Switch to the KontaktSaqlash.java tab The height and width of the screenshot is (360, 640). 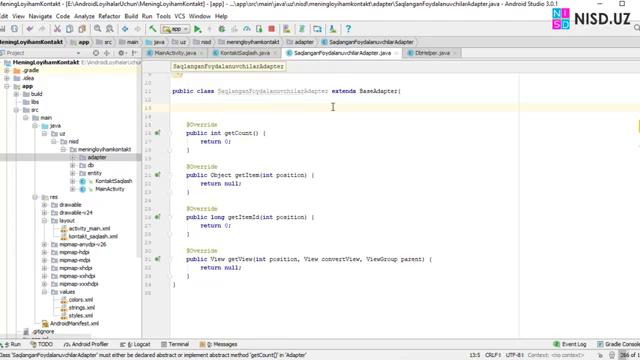click(245, 53)
